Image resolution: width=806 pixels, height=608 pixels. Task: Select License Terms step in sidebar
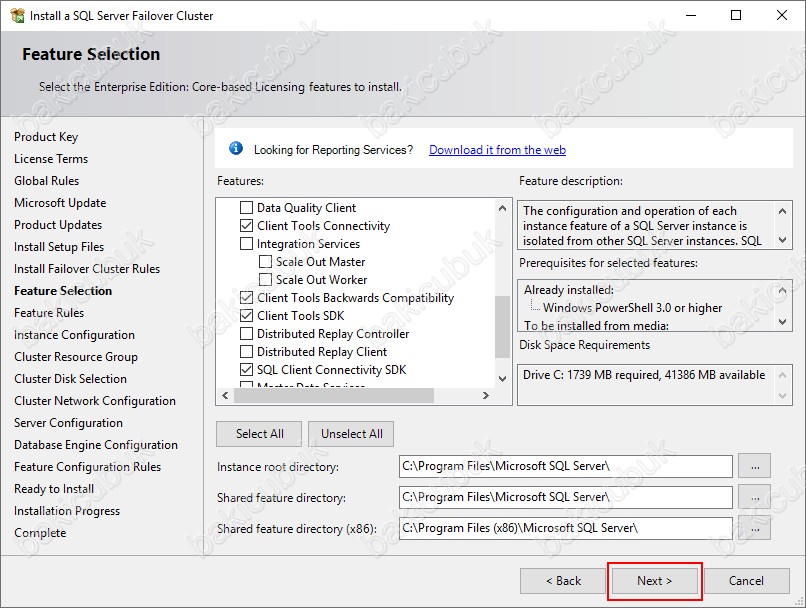click(x=51, y=159)
